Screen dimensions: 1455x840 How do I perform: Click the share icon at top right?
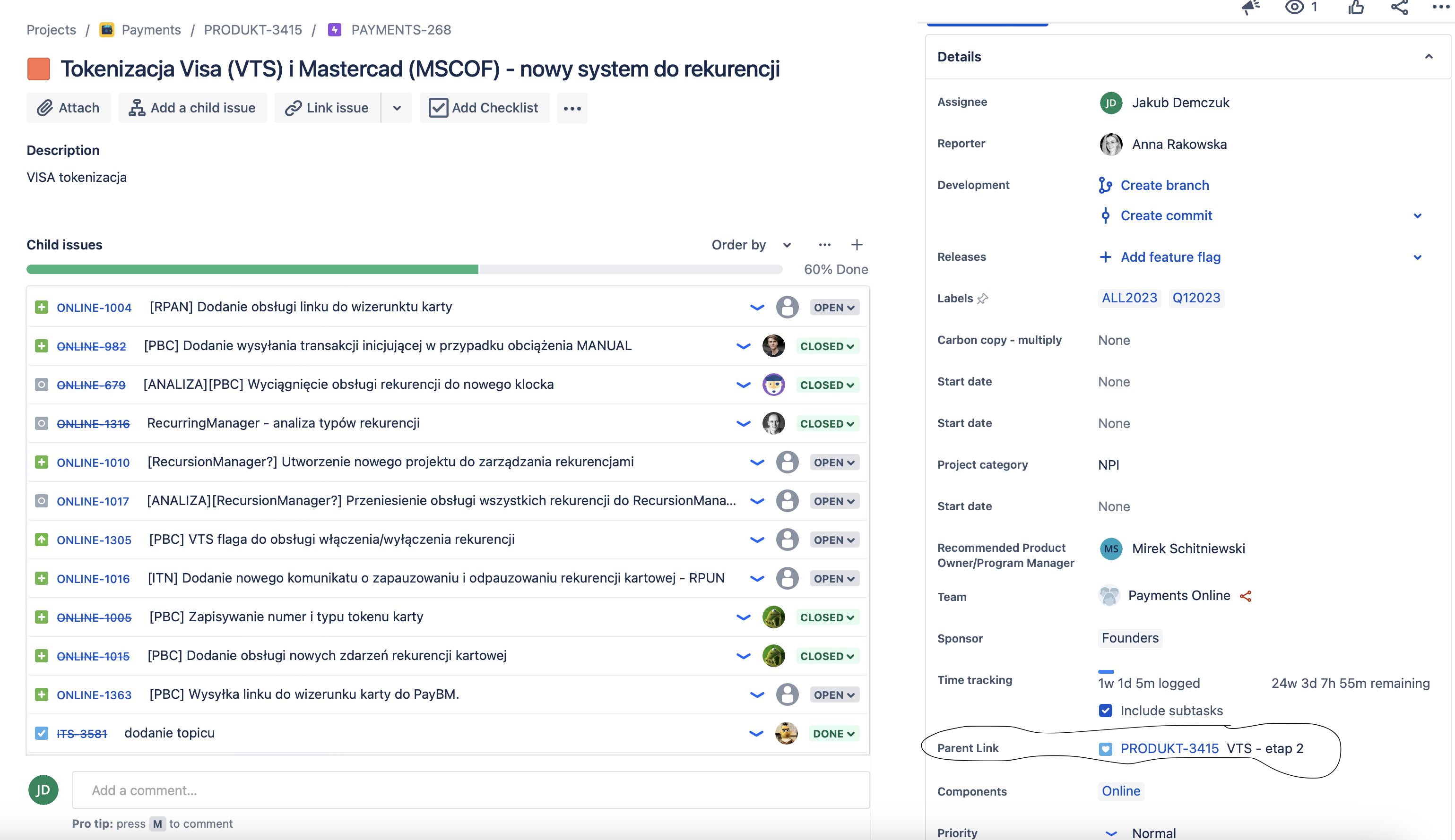click(1400, 8)
